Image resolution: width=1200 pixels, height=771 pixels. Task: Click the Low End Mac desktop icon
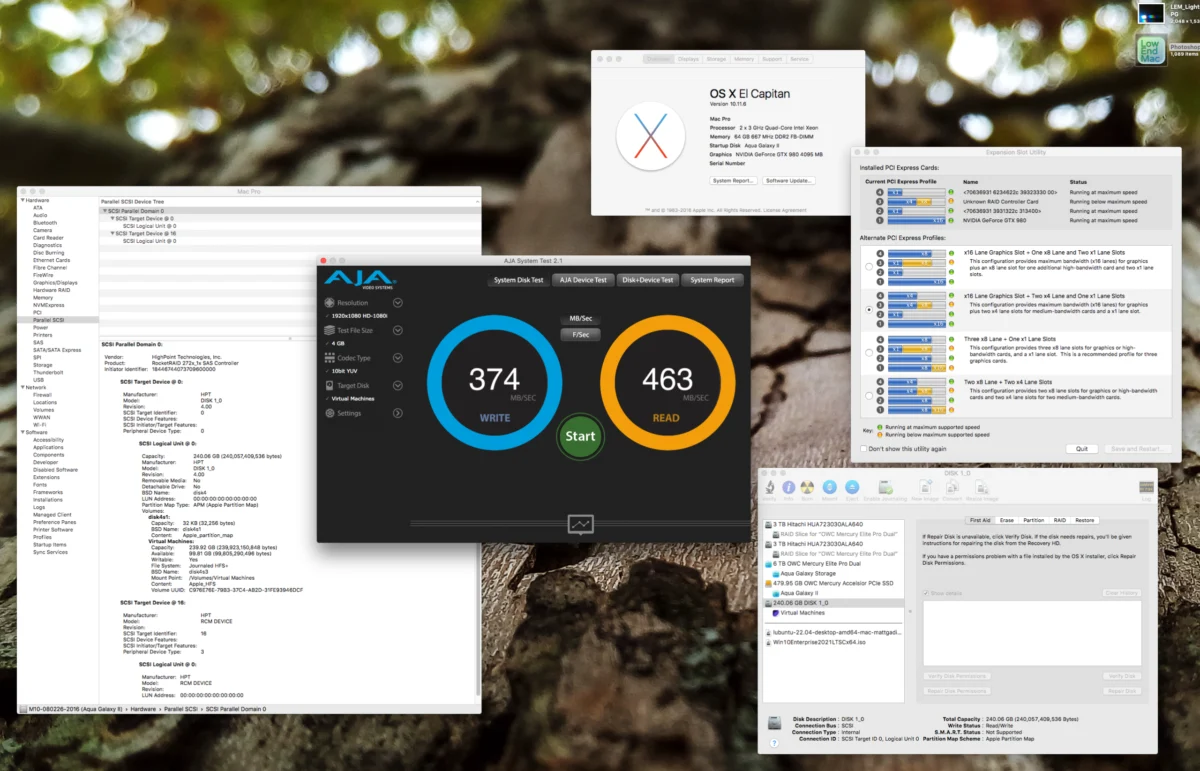click(1151, 50)
